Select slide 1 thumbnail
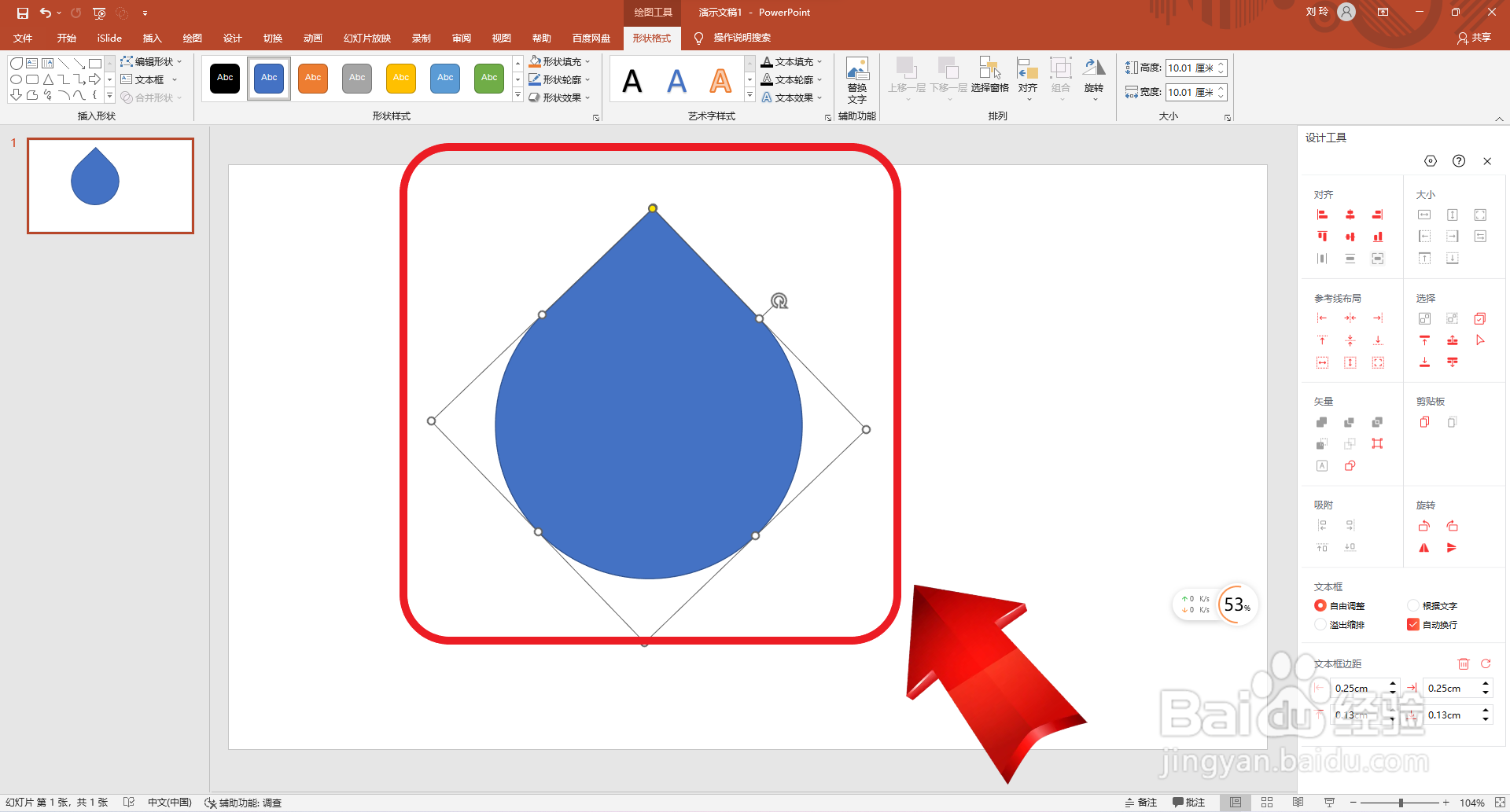The width and height of the screenshot is (1510, 812). [110, 186]
